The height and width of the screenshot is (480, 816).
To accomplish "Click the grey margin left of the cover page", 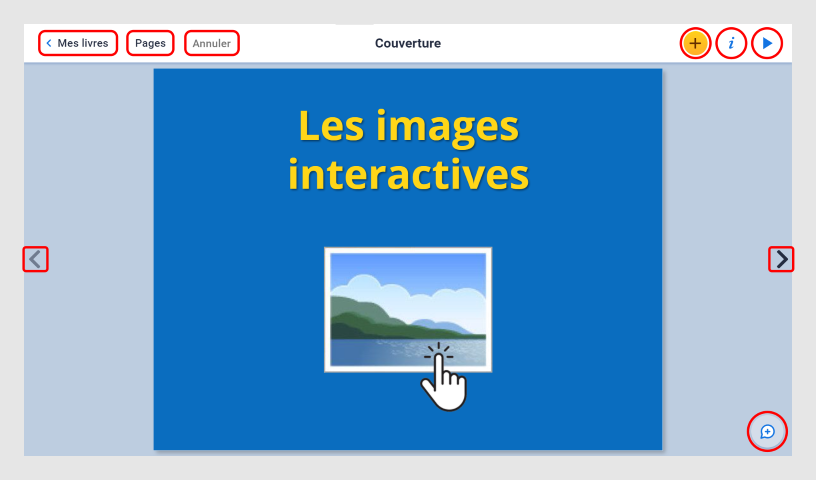I will 90,350.
